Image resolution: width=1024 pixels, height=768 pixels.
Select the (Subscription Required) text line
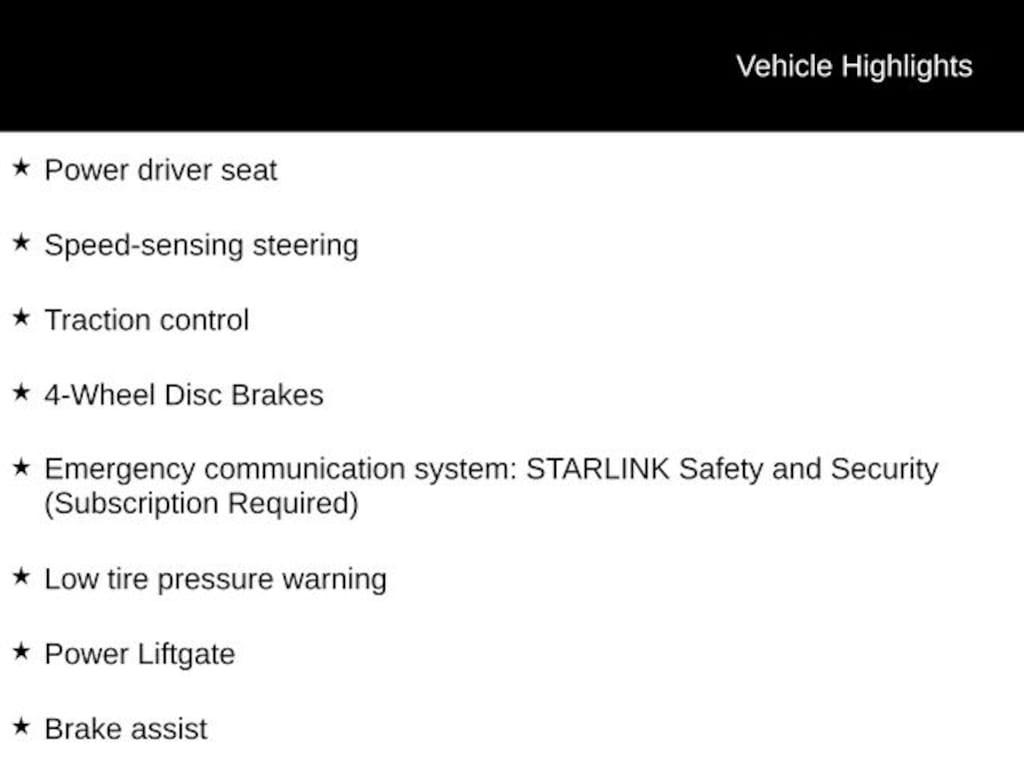[x=200, y=503]
